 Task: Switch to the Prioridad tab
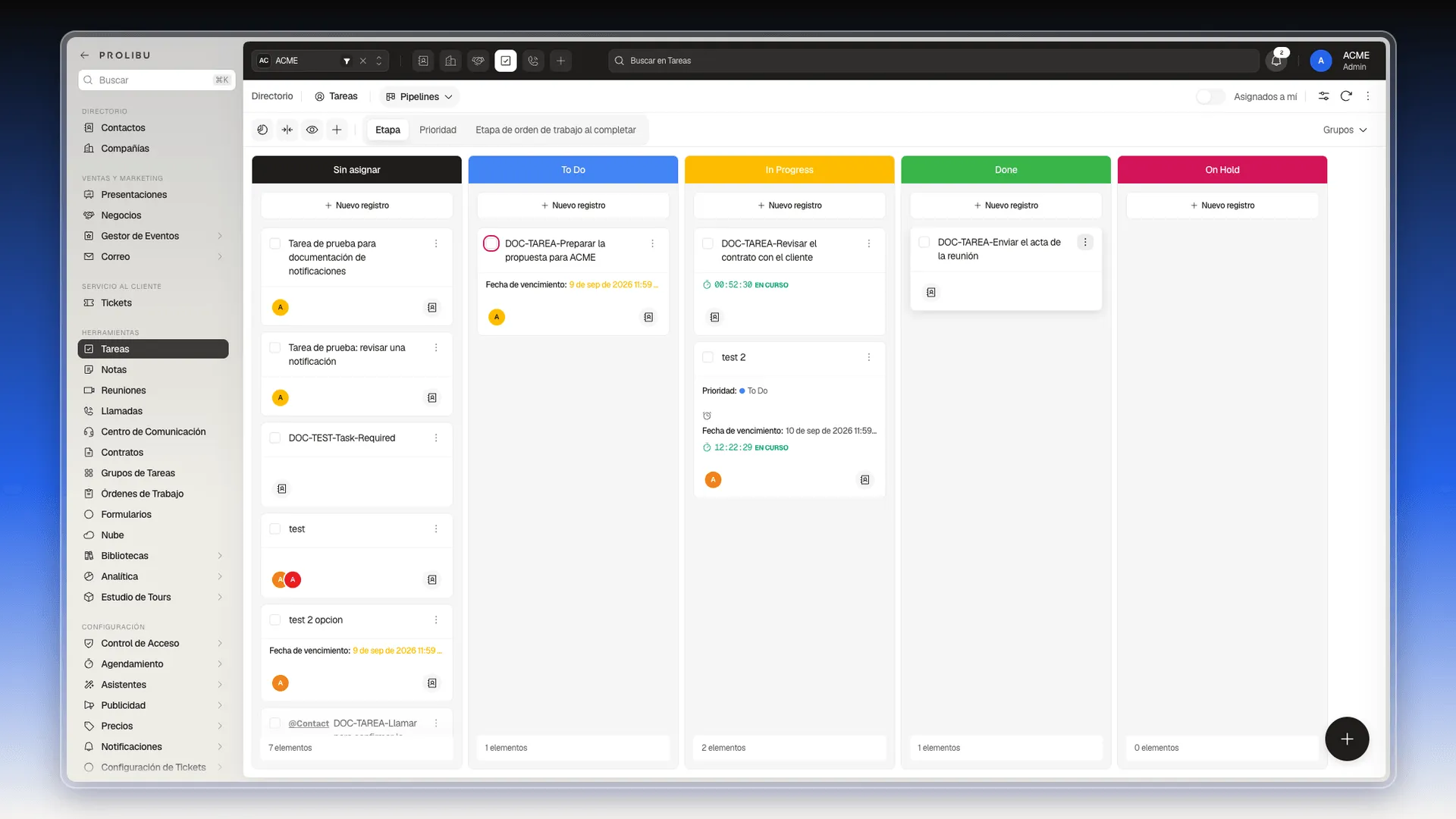438,130
